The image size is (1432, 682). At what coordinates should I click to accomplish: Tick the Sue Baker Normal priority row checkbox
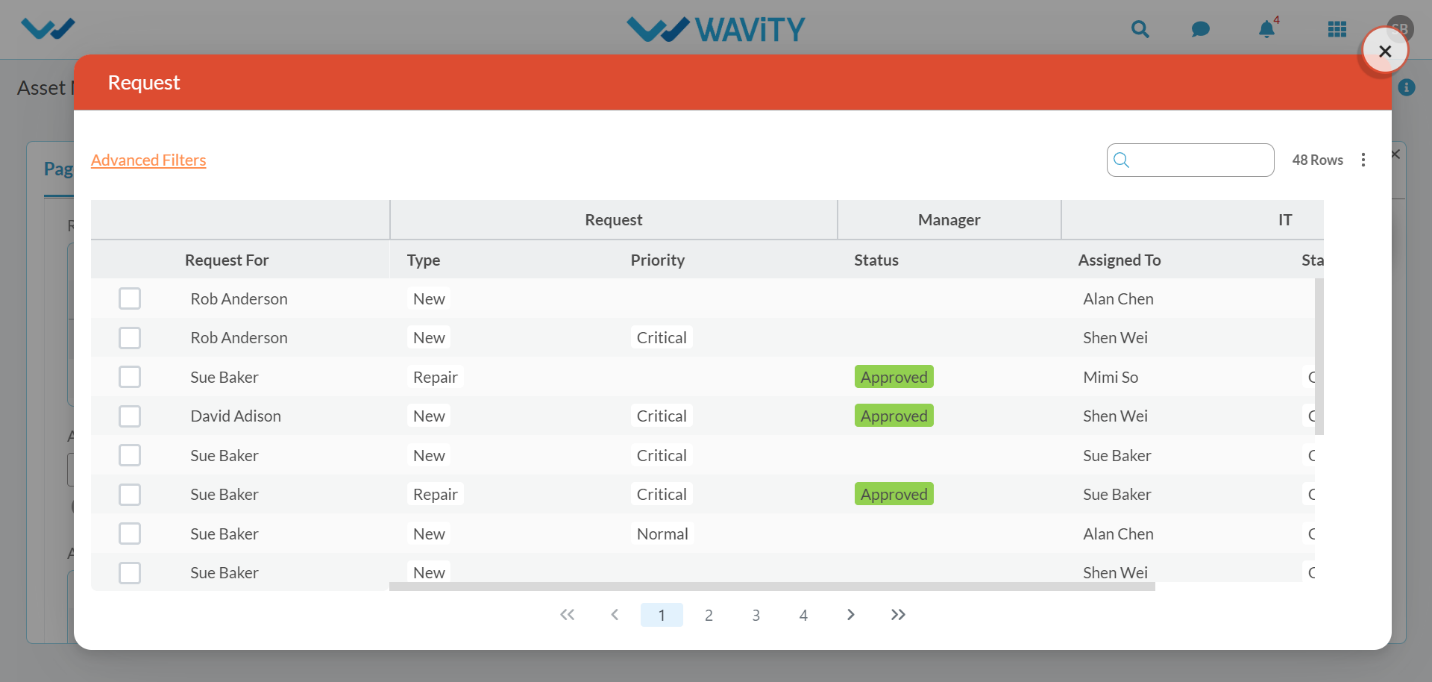pyautogui.click(x=130, y=534)
